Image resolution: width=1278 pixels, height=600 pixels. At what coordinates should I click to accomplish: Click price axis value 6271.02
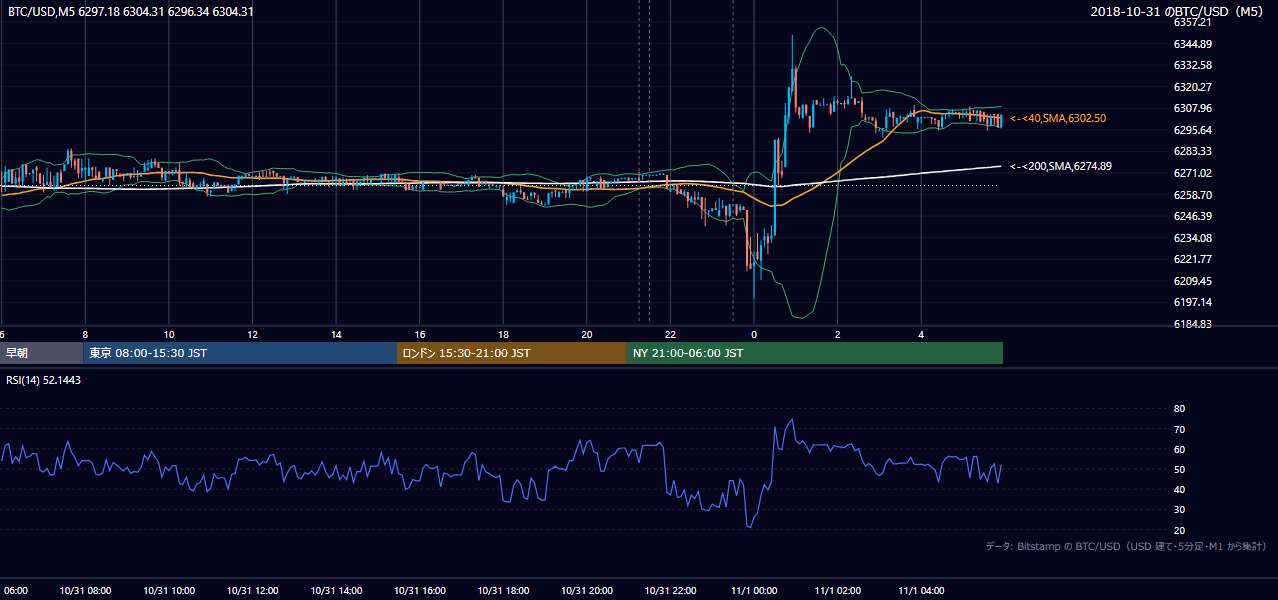point(1193,173)
